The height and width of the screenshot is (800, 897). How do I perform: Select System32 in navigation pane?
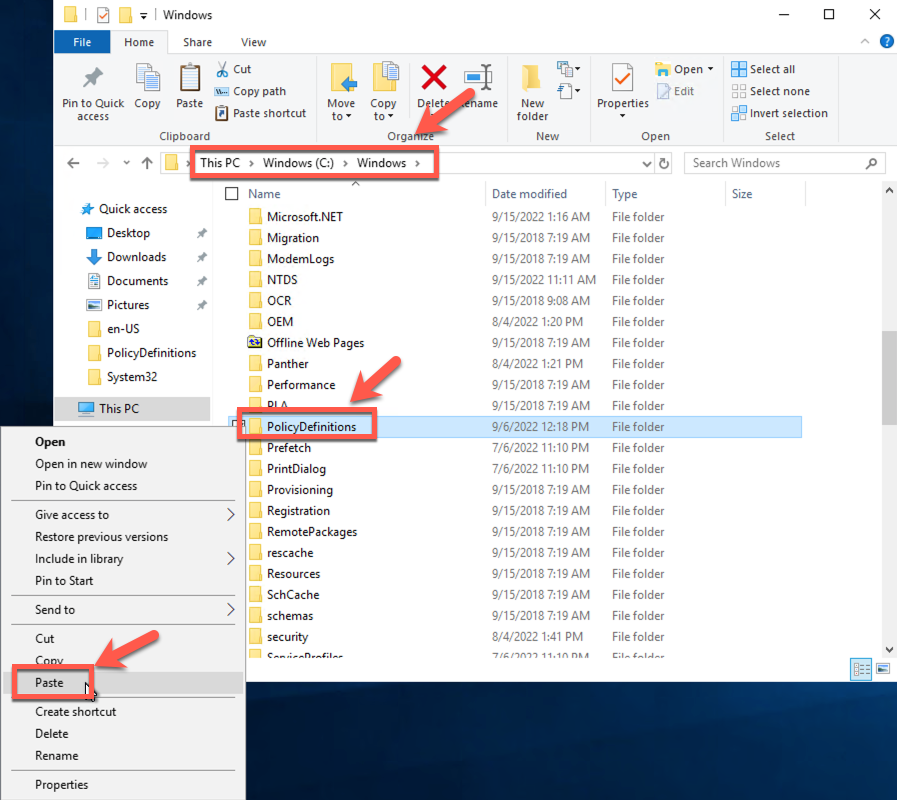point(132,377)
